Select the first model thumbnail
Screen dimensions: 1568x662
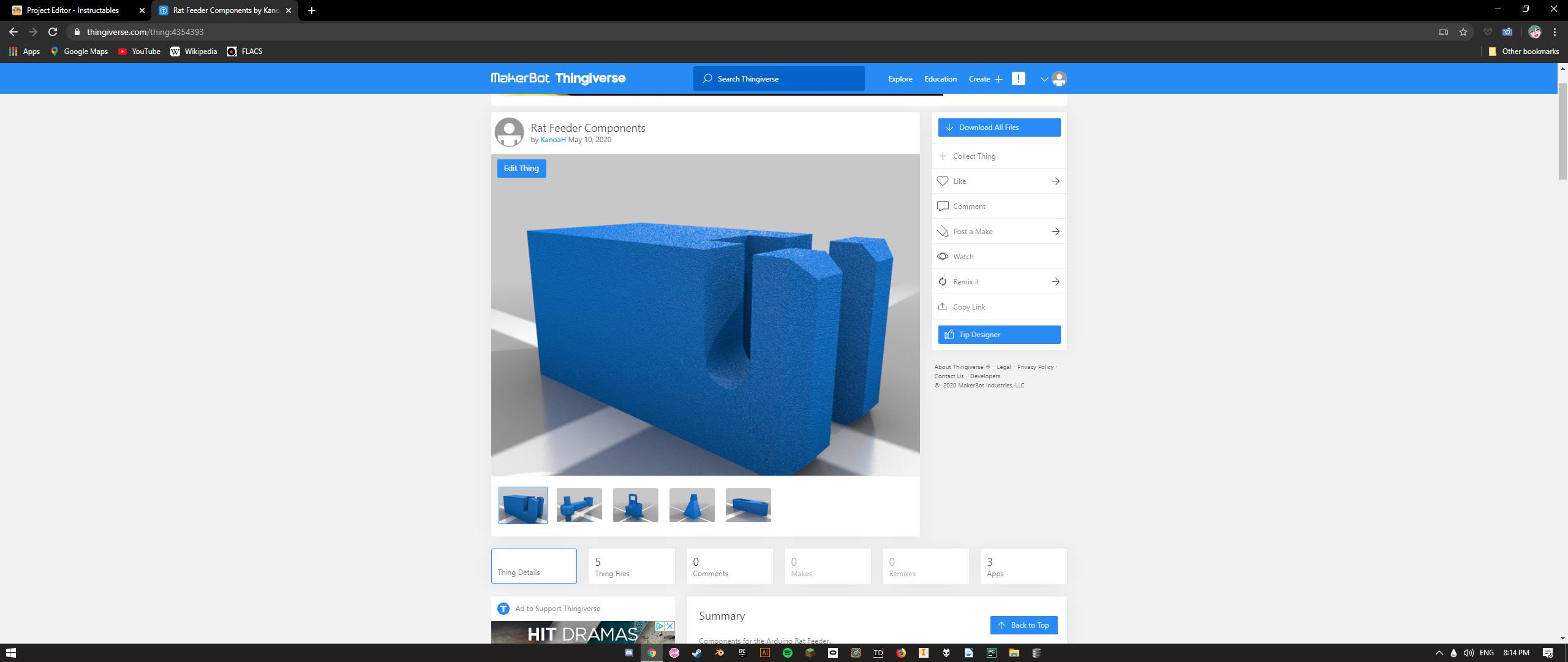point(523,505)
